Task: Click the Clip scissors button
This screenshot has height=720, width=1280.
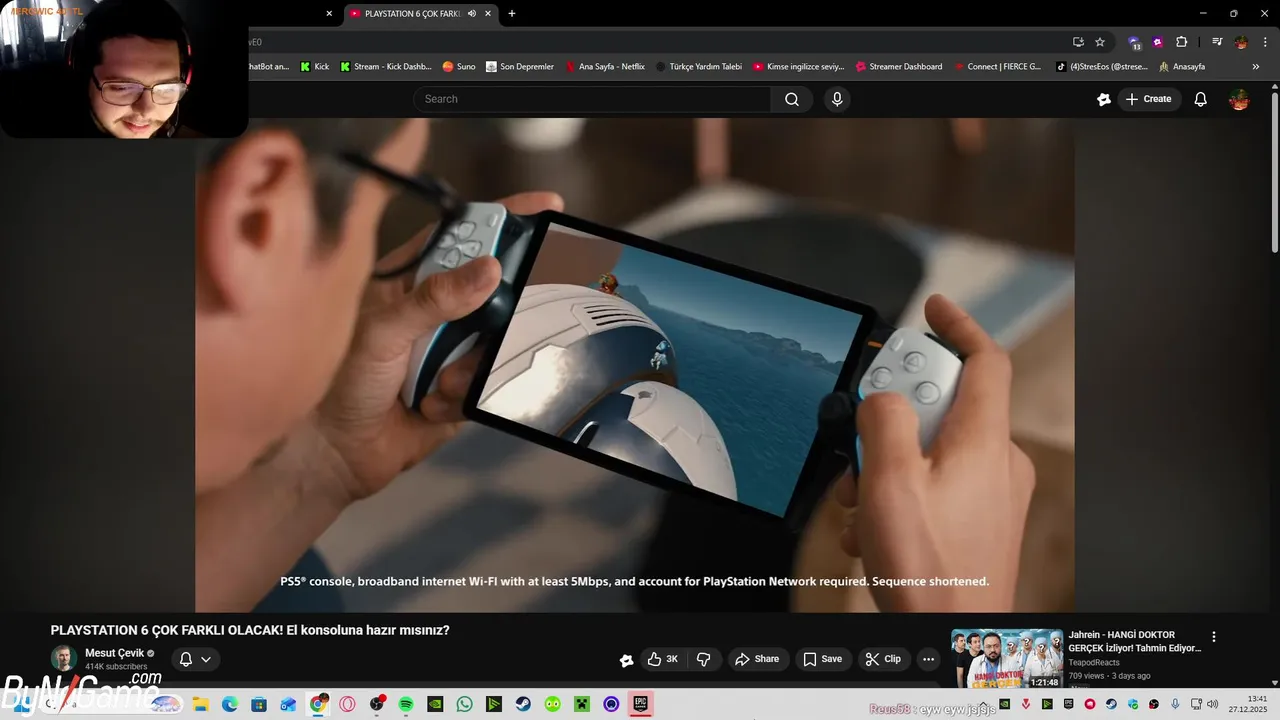Action: 883,659
